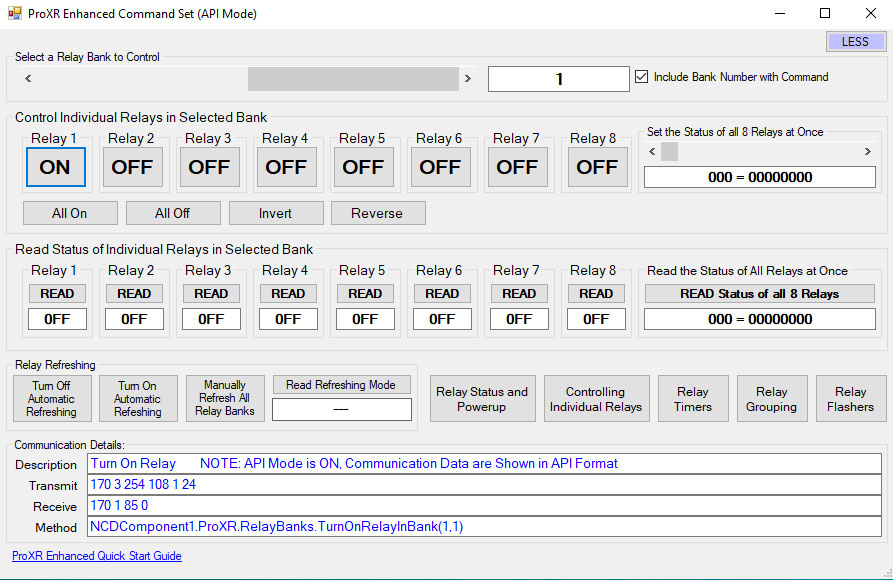
Task: Click READ Status of all 8 Relays
Action: (760, 293)
